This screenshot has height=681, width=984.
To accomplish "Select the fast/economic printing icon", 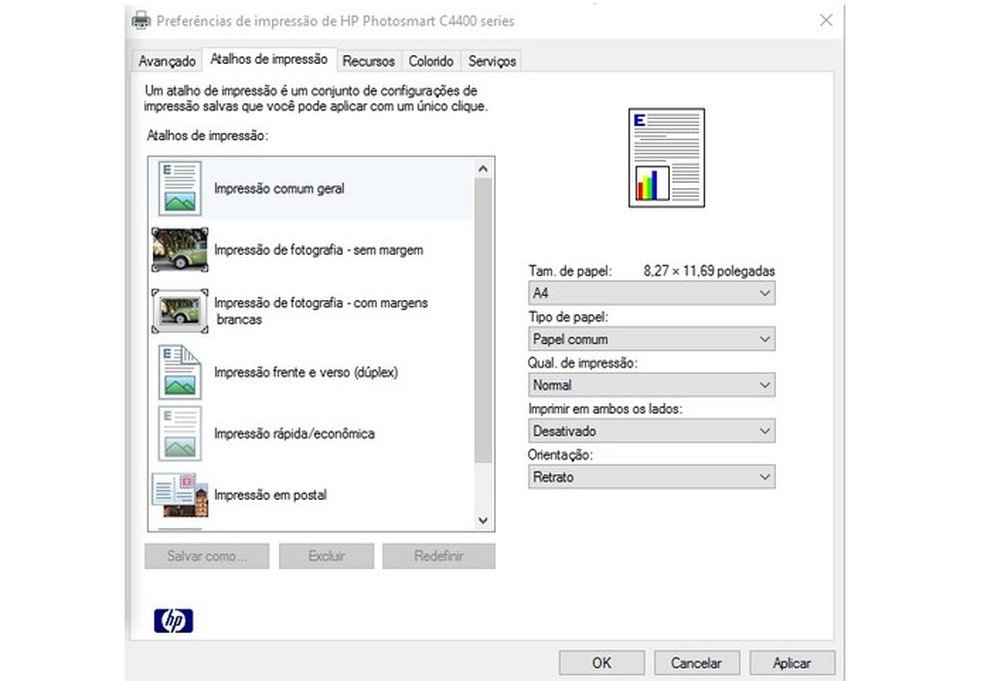I will tap(180, 433).
